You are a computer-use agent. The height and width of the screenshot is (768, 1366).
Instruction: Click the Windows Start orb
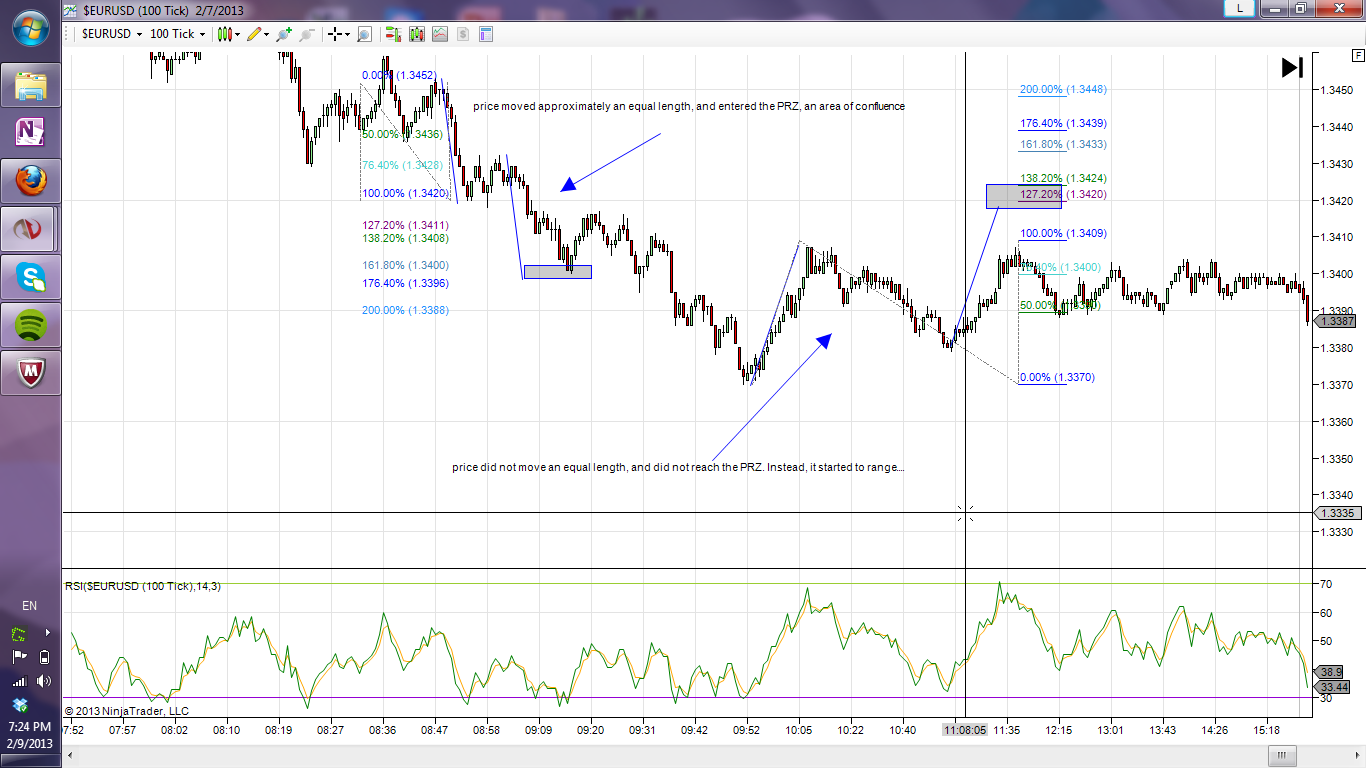click(29, 28)
